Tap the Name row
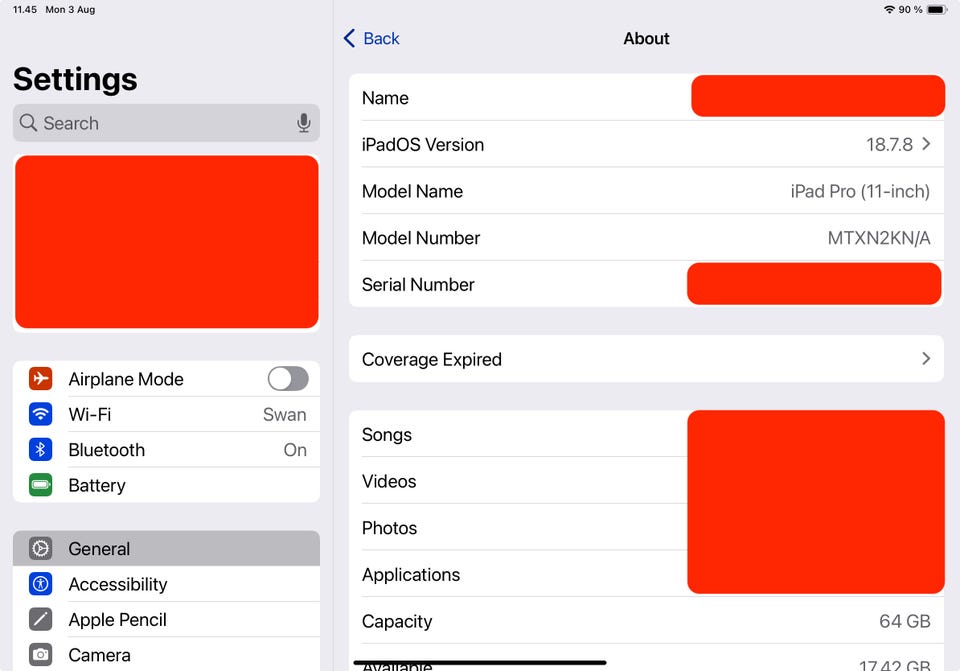Screen dimensions: 960x671 coord(647,97)
